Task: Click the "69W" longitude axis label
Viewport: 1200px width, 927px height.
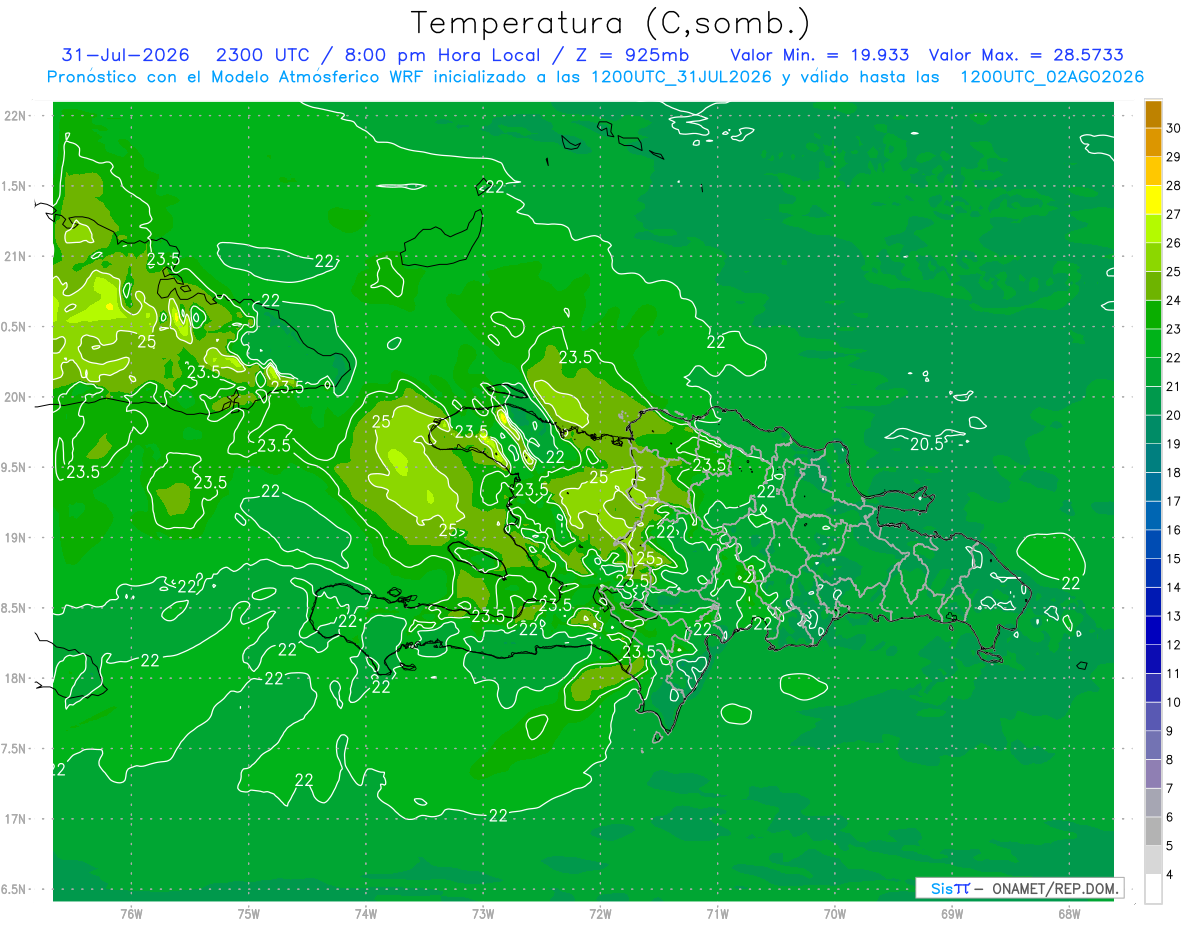Action: [x=952, y=914]
